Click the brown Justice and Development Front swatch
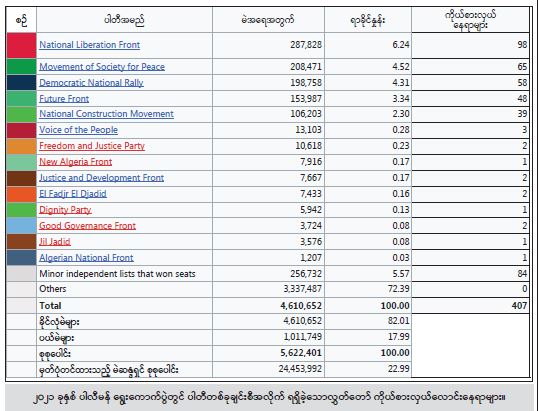The height and width of the screenshot is (411, 538). click(21, 178)
